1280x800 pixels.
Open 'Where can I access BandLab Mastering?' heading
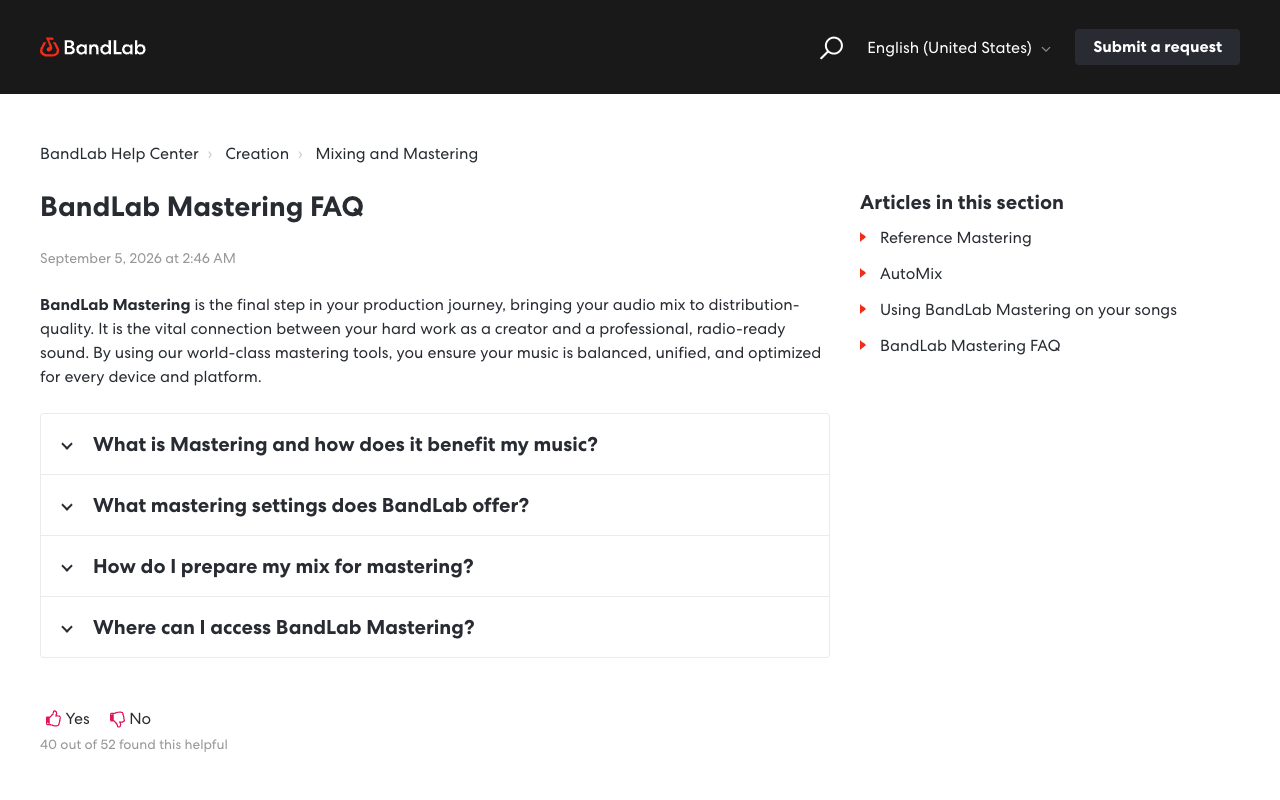[x=284, y=627]
